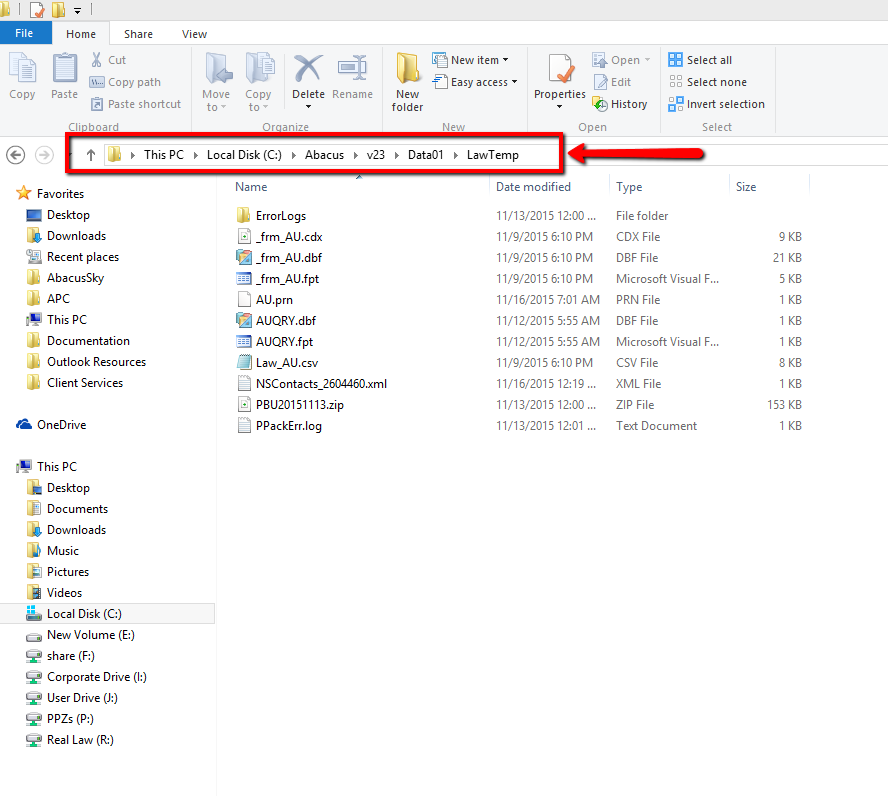Click quick access Properties icon in title bar
Screen dimensions: 888x796
(x=37, y=9)
